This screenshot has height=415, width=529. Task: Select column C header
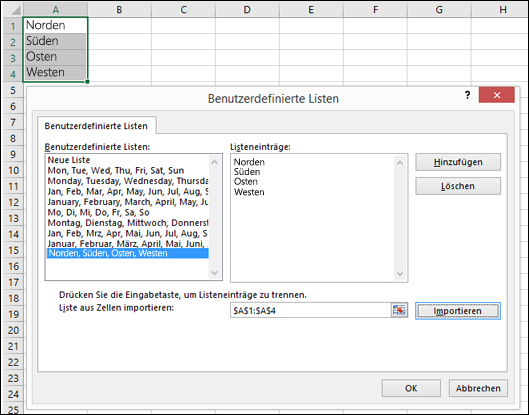coord(184,9)
